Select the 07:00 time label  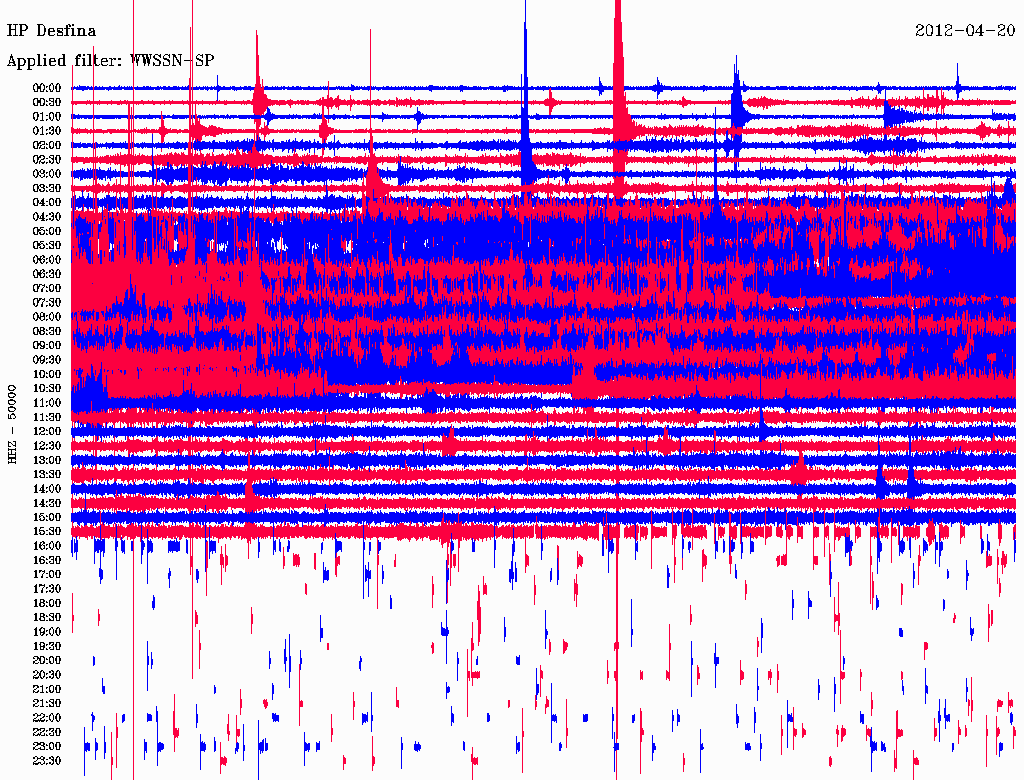tap(47, 288)
